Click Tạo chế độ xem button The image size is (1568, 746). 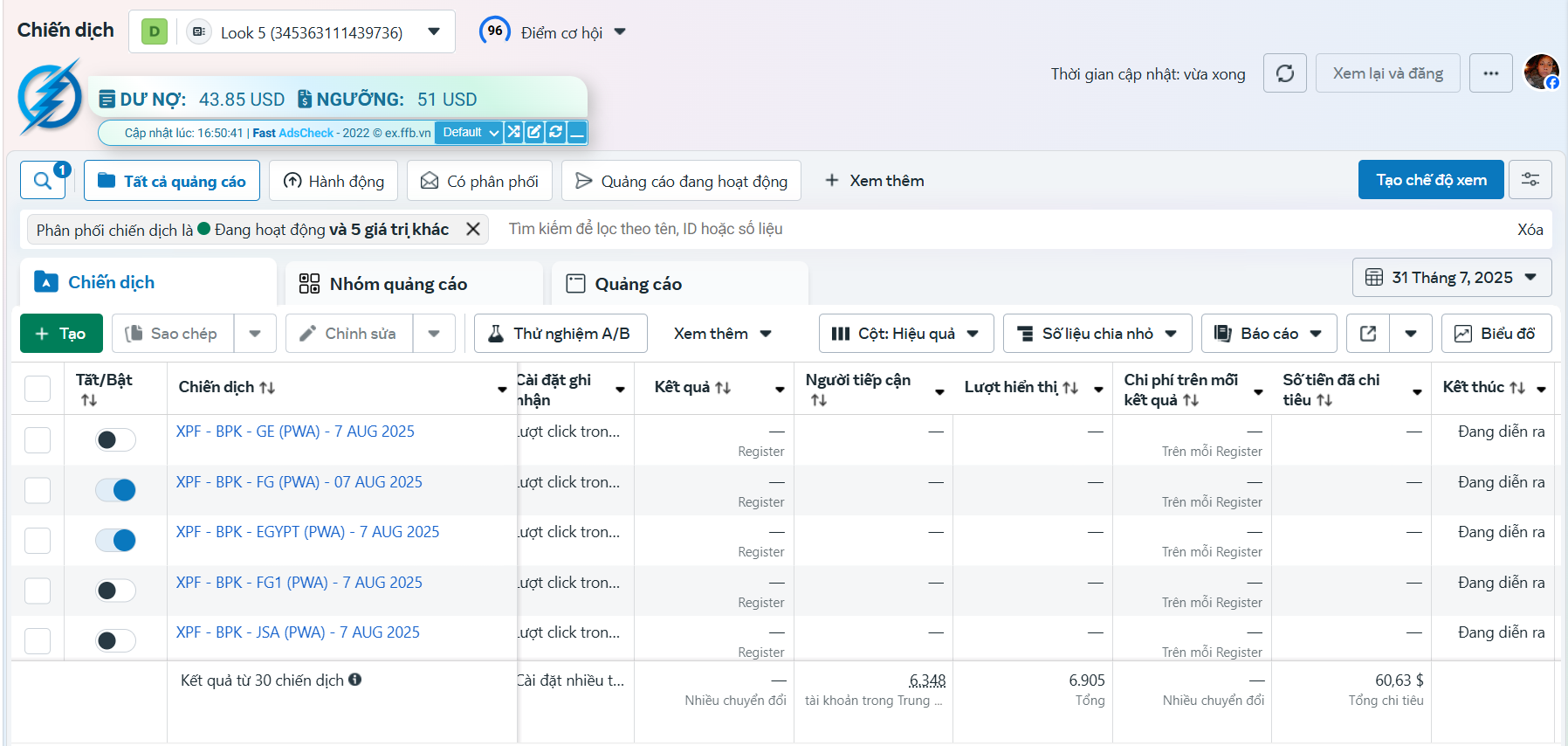[x=1431, y=180]
